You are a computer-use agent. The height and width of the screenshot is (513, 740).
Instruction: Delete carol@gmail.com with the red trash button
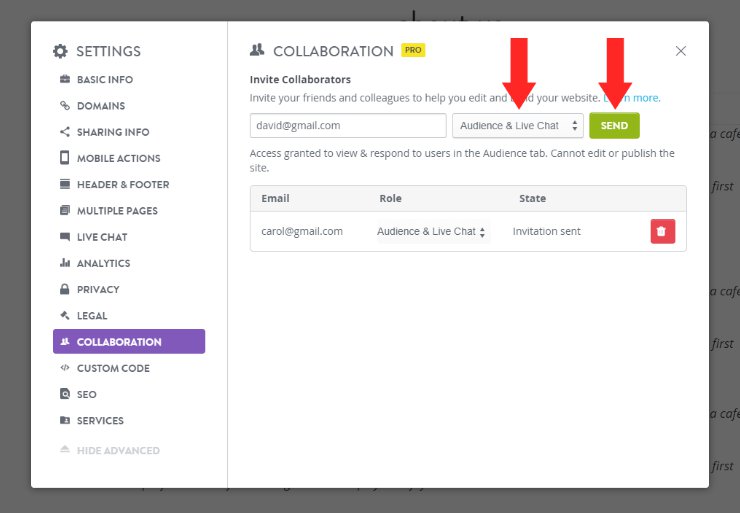(x=663, y=231)
